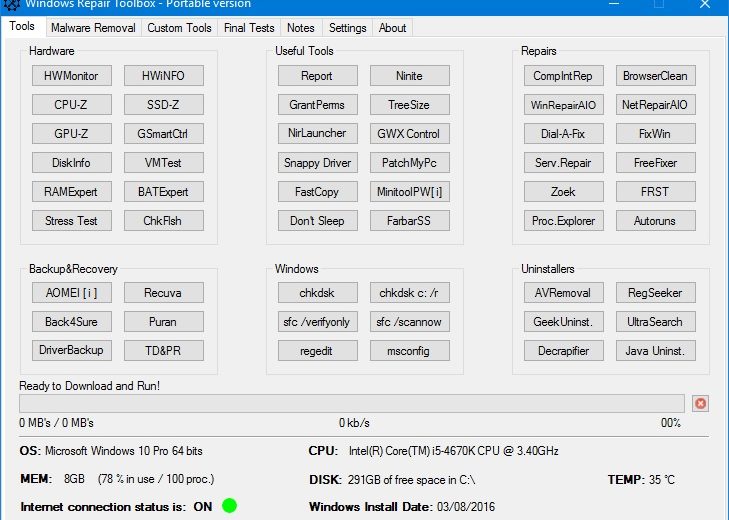Start NirLauncher

point(318,133)
